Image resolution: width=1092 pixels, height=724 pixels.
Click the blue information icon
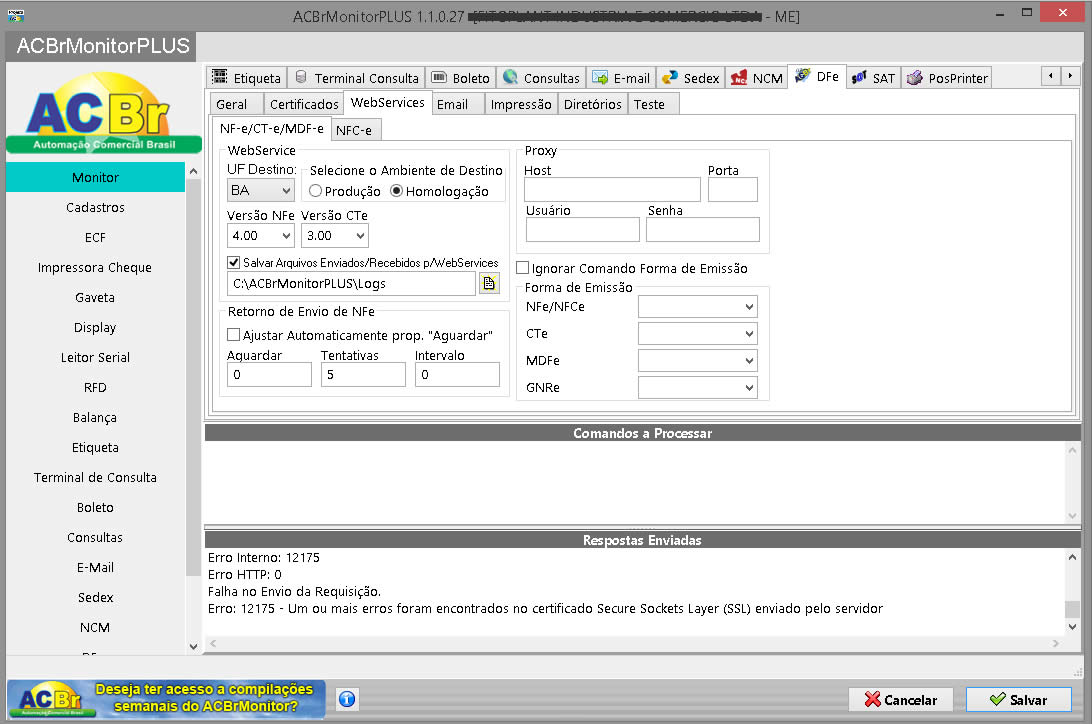(347, 699)
